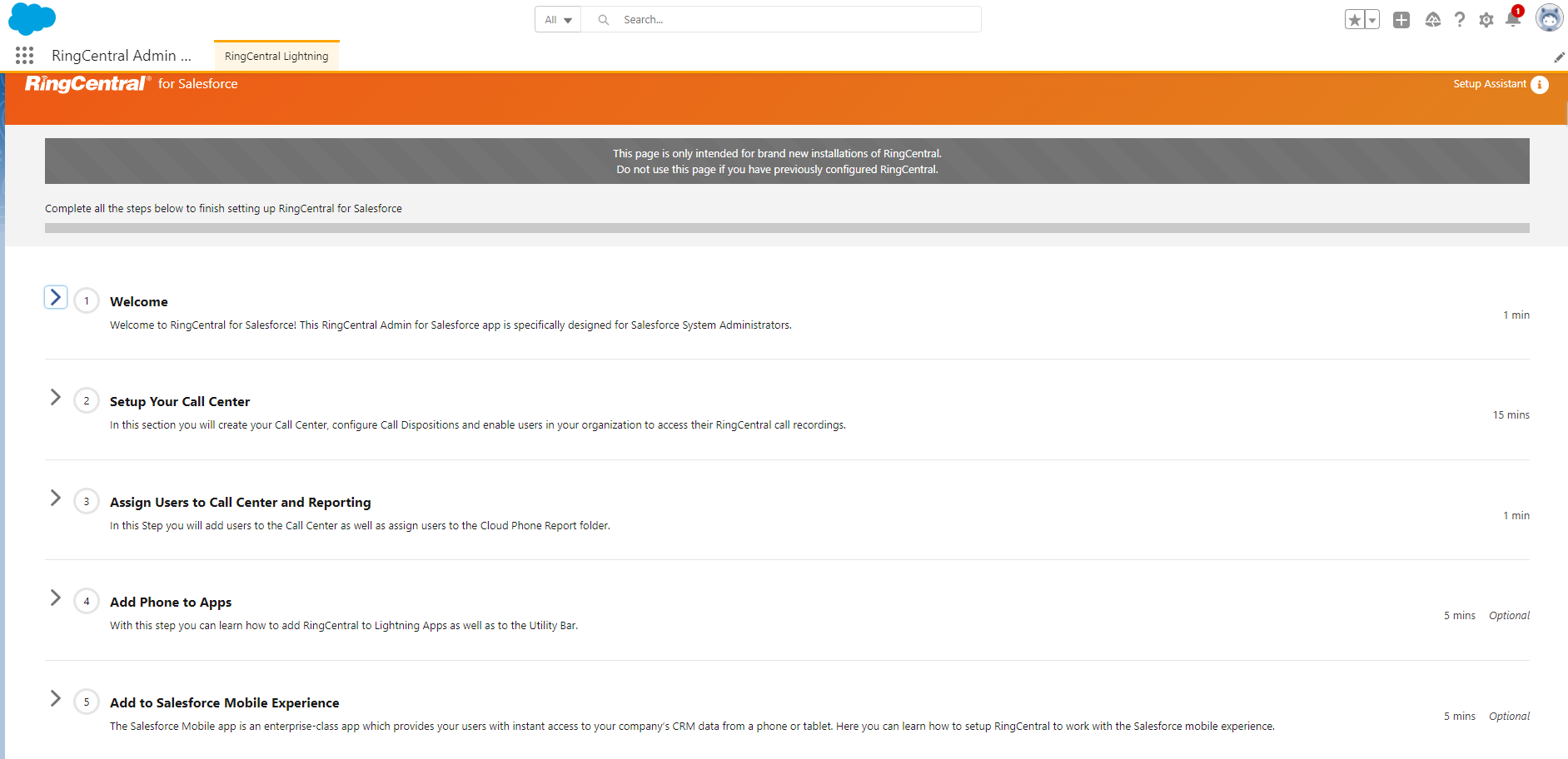Click the Complete all the steps instruction text
Viewport: 1568px width, 759px height.
click(223, 209)
